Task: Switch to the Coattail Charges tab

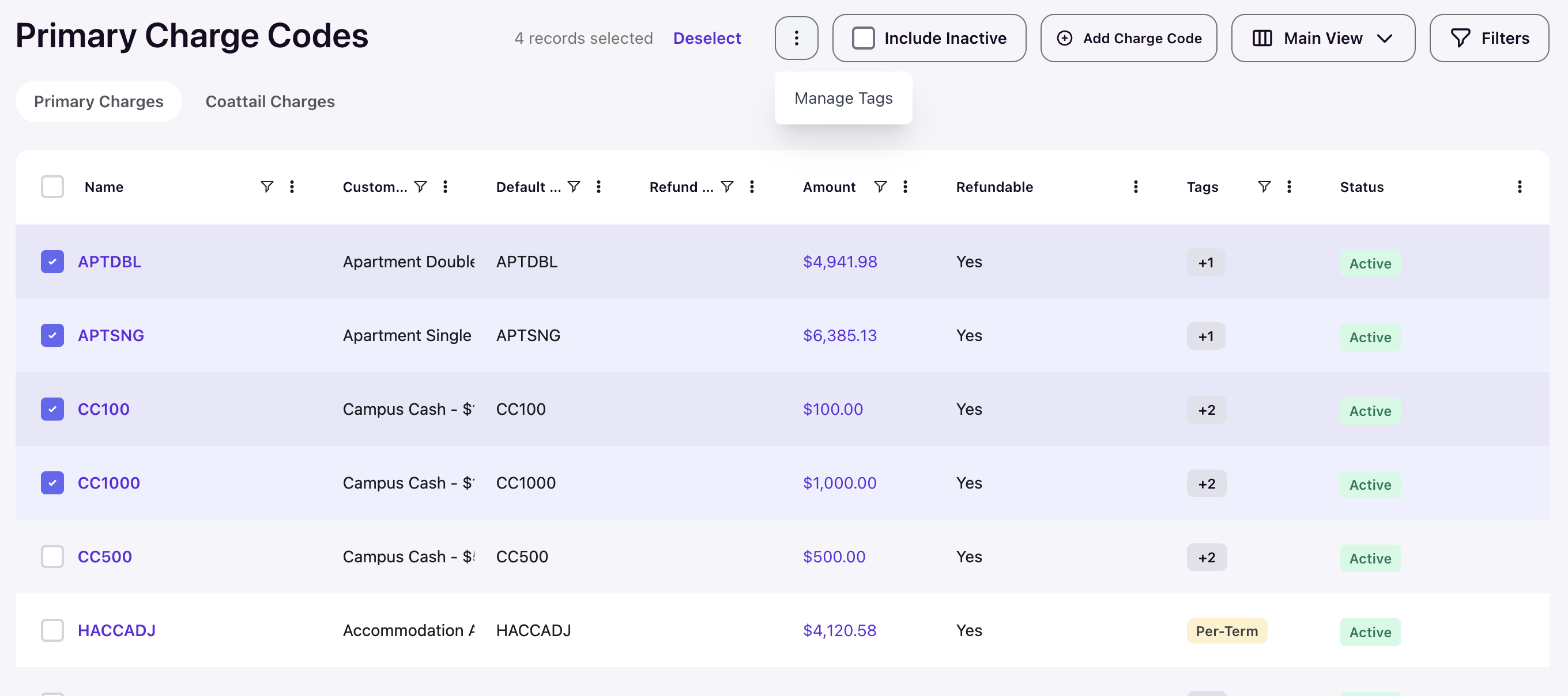Action: (270, 101)
